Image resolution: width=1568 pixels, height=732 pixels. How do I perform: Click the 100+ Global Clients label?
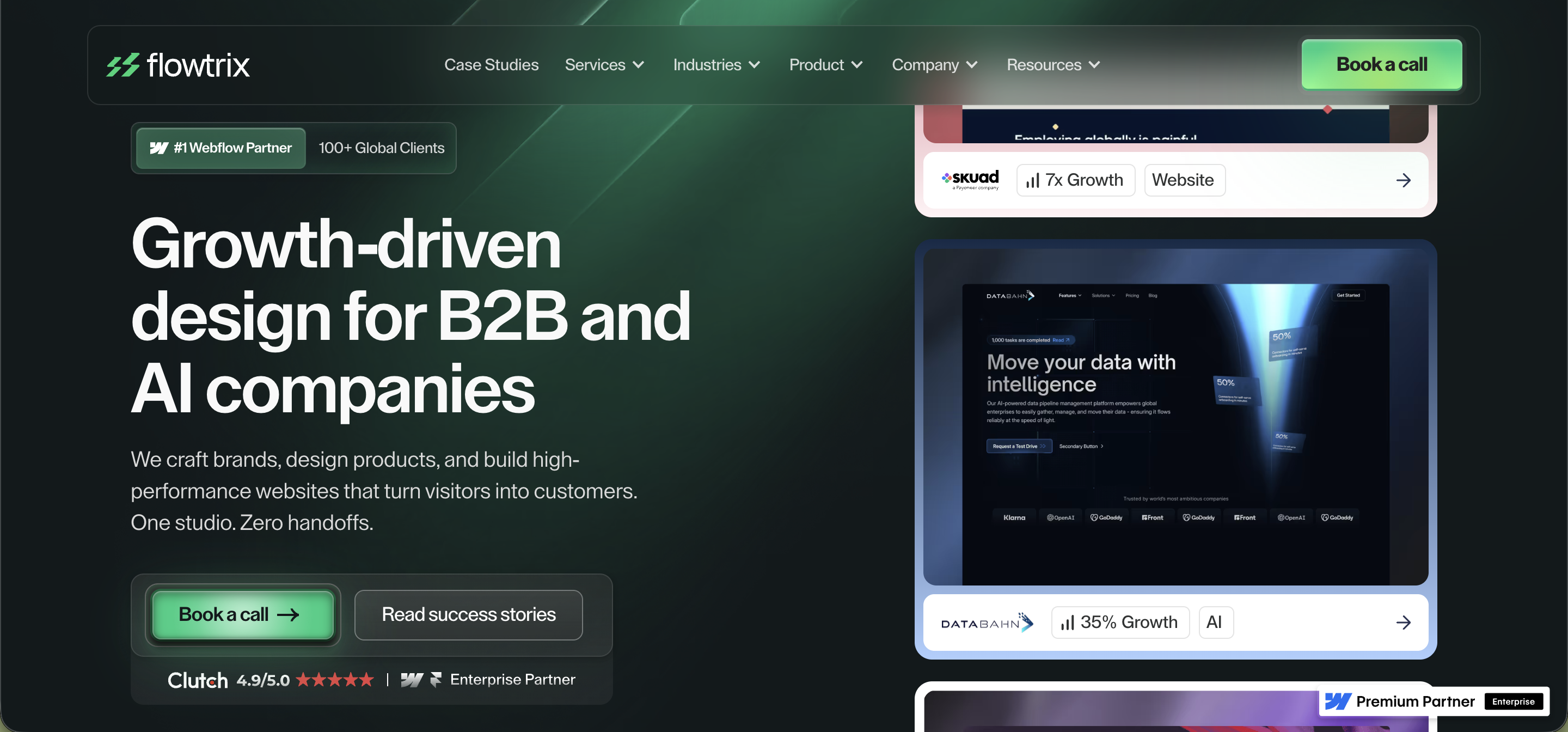tap(382, 148)
